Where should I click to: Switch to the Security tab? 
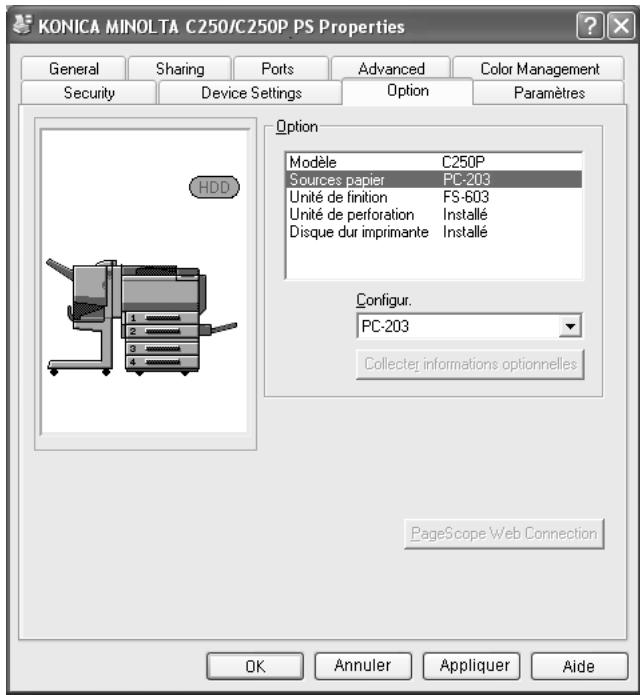(x=89, y=93)
